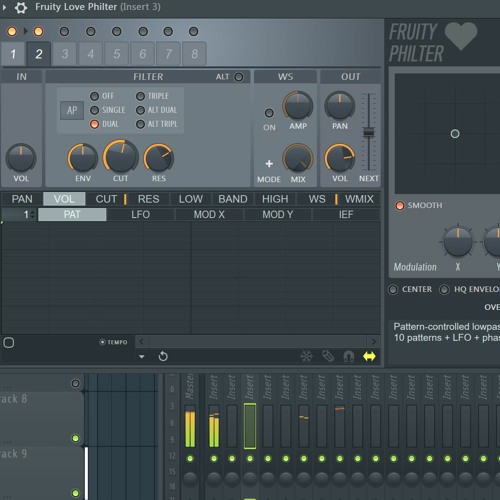Expand the plugin menu arrow beside gear
Screen dimensions: 500x500
(x=4, y=7)
